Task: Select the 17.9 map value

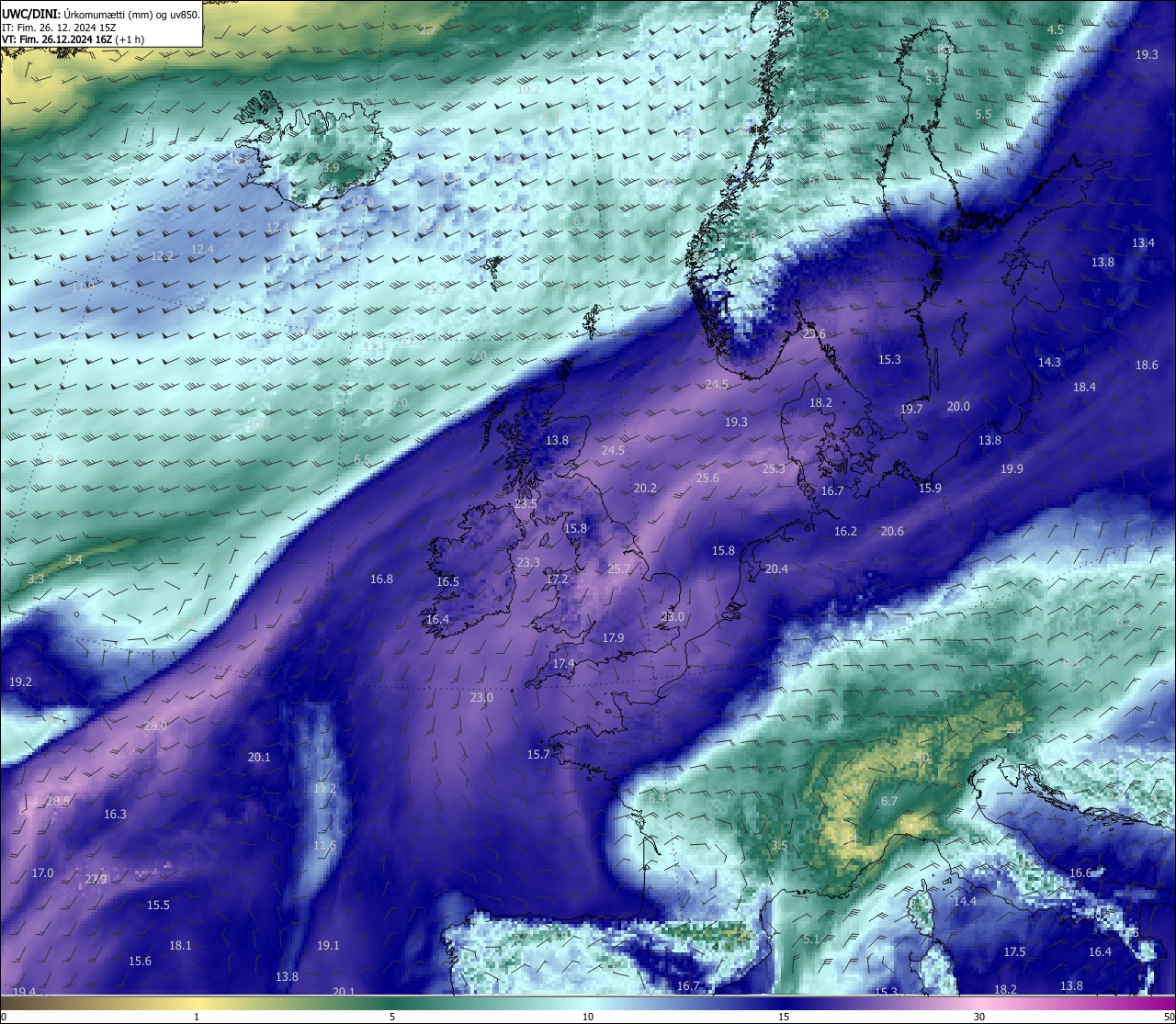Action: (613, 637)
